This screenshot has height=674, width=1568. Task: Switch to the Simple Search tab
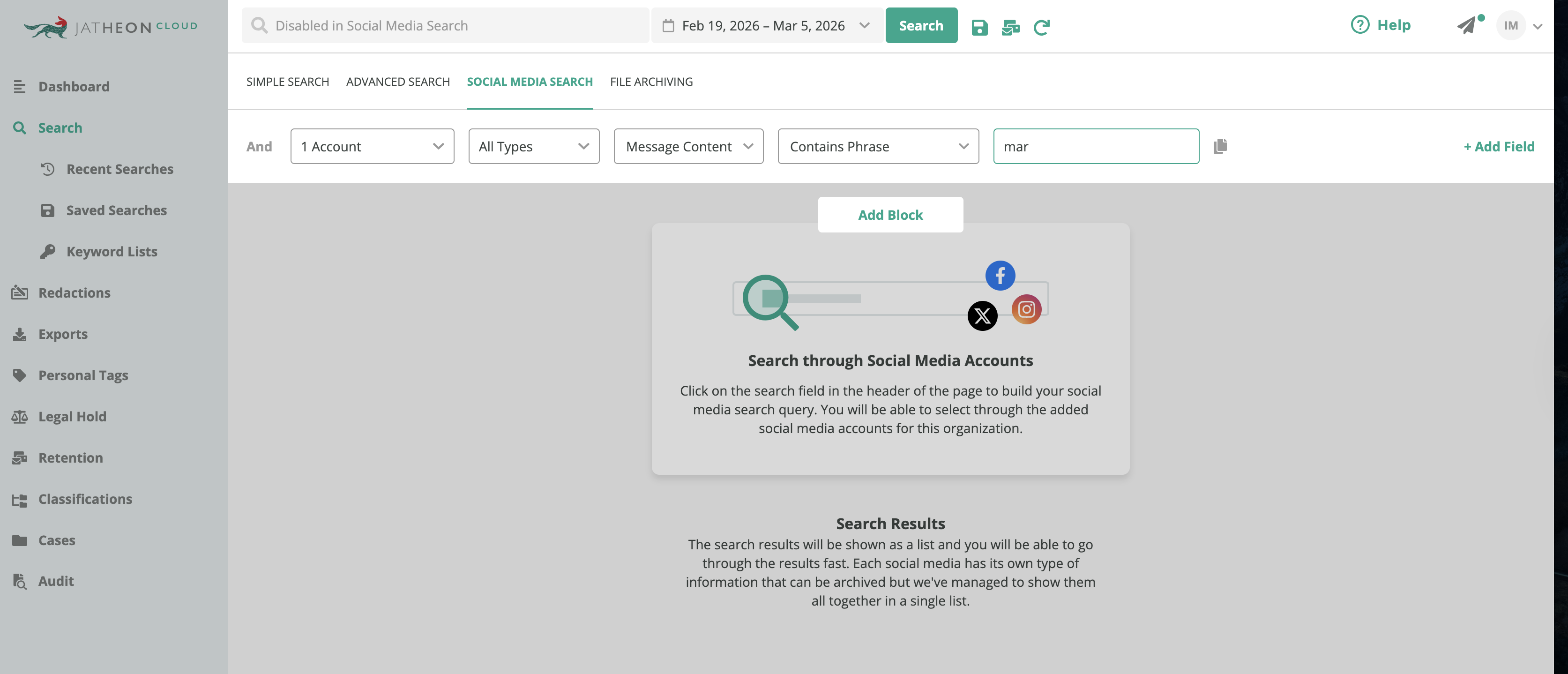(x=287, y=82)
